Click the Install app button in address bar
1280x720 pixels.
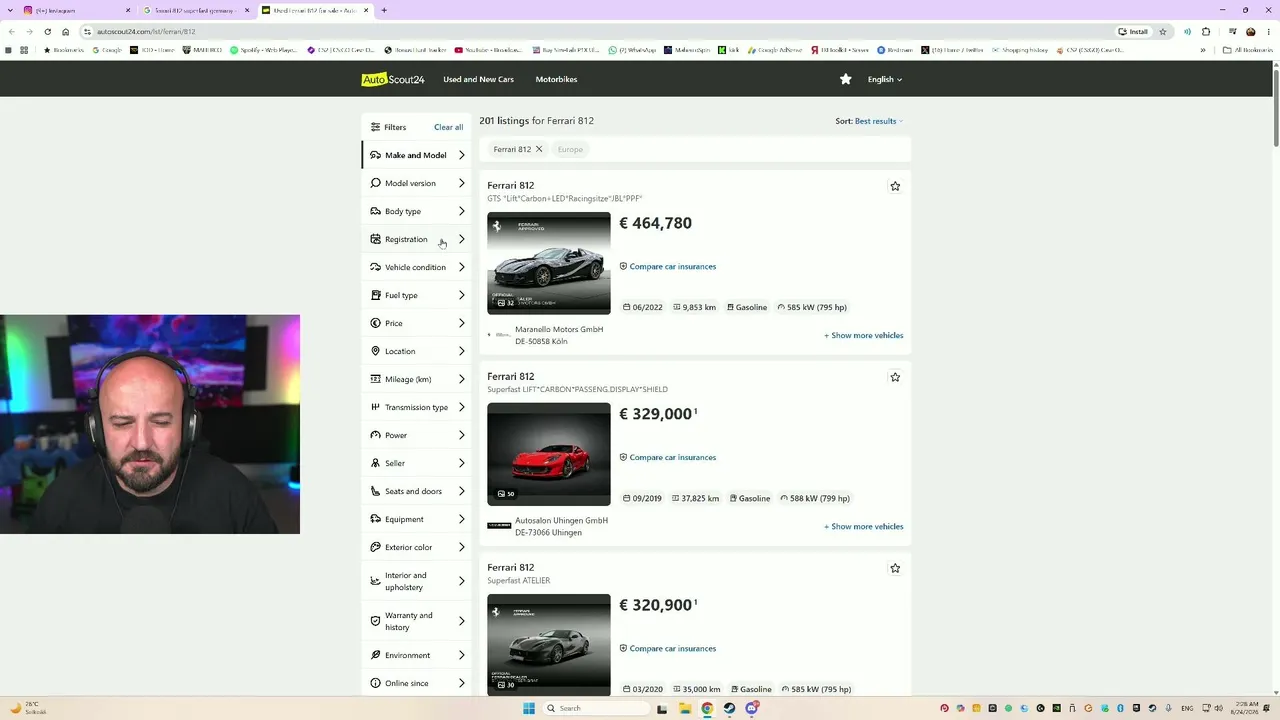click(x=1134, y=31)
